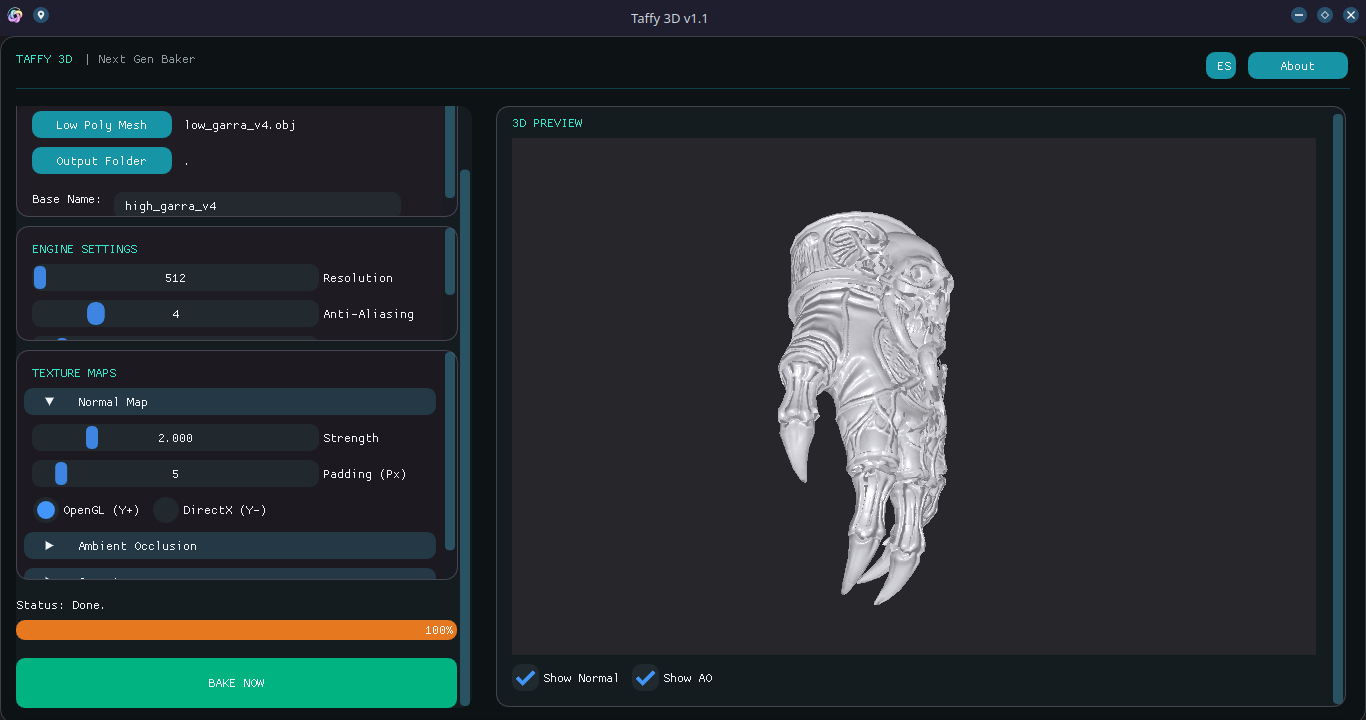This screenshot has height=720, width=1366.
Task: Close the Taffy 3D window
Action: (x=1351, y=15)
